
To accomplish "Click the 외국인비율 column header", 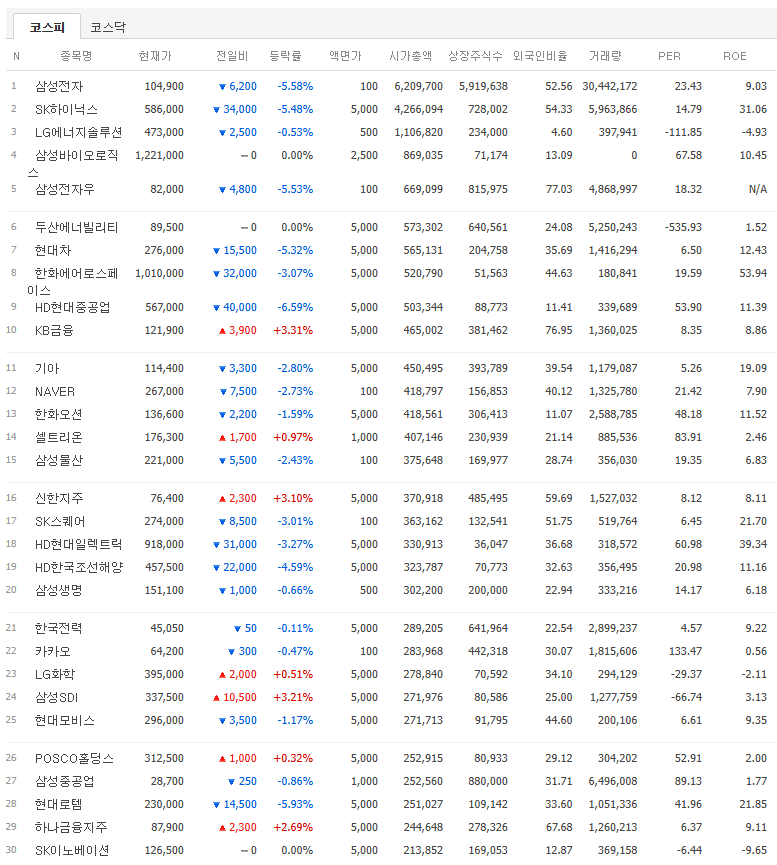I will [x=540, y=56].
